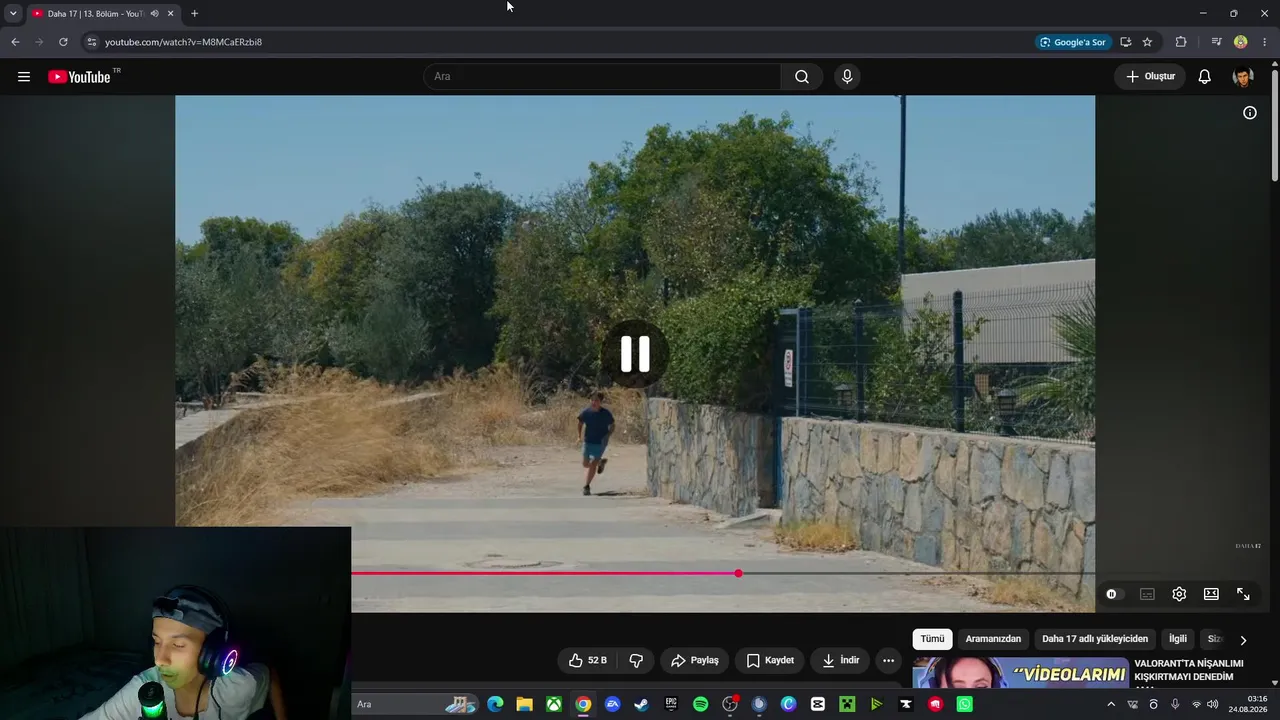Open the Chrome extensions puzzle icon

click(x=1181, y=42)
